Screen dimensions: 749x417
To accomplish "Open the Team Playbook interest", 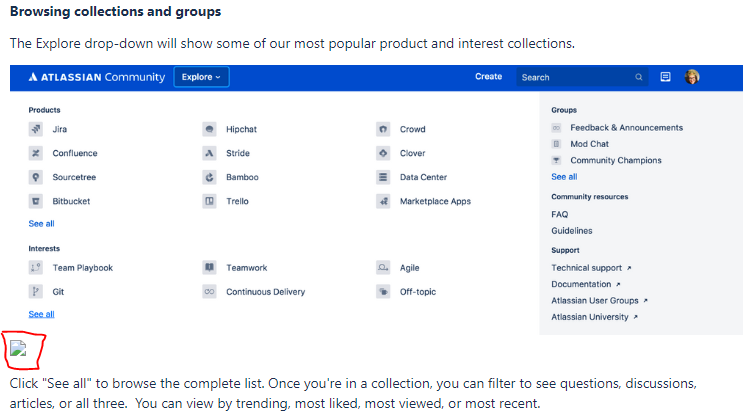I will (83, 267).
